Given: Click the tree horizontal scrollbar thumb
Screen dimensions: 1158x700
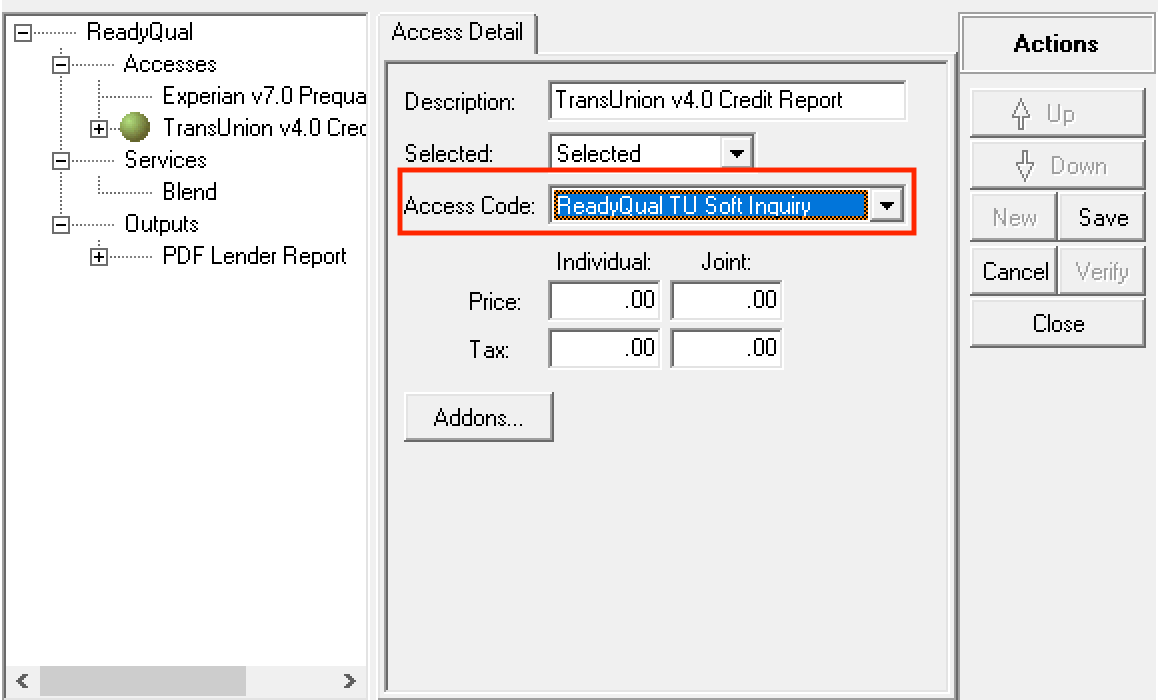Looking at the screenshot, I should tap(143, 681).
